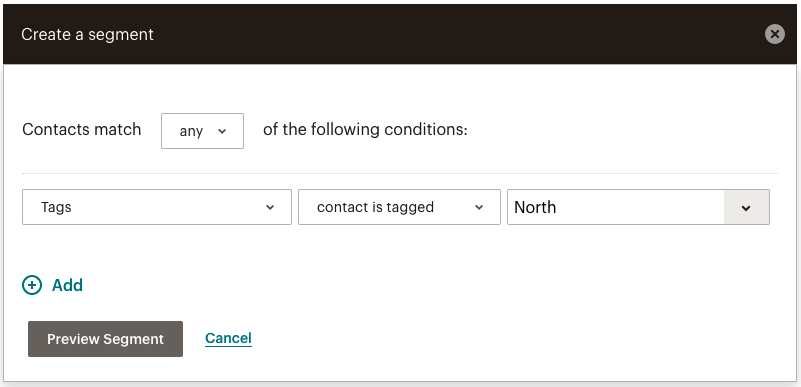Click the contact is tagged text
801x387 pixels.
pos(375,207)
